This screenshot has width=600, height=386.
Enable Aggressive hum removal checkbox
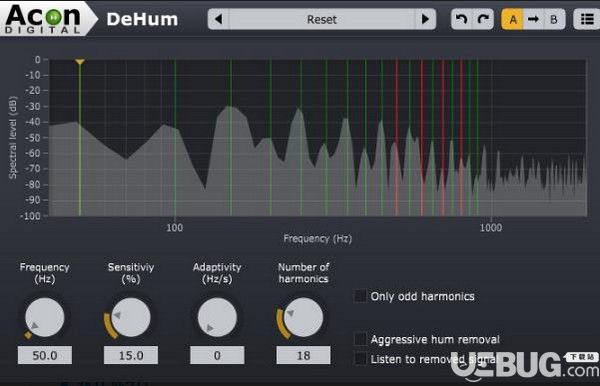pyautogui.click(x=360, y=339)
